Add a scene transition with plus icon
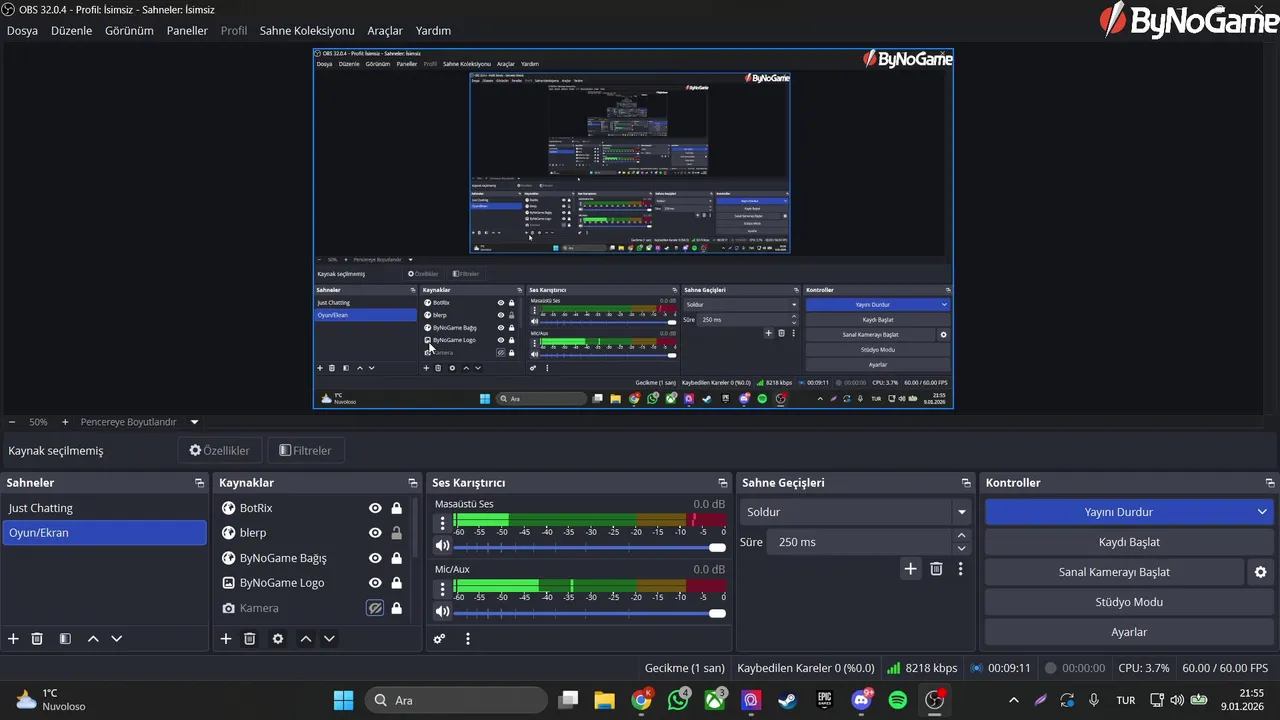 (910, 569)
